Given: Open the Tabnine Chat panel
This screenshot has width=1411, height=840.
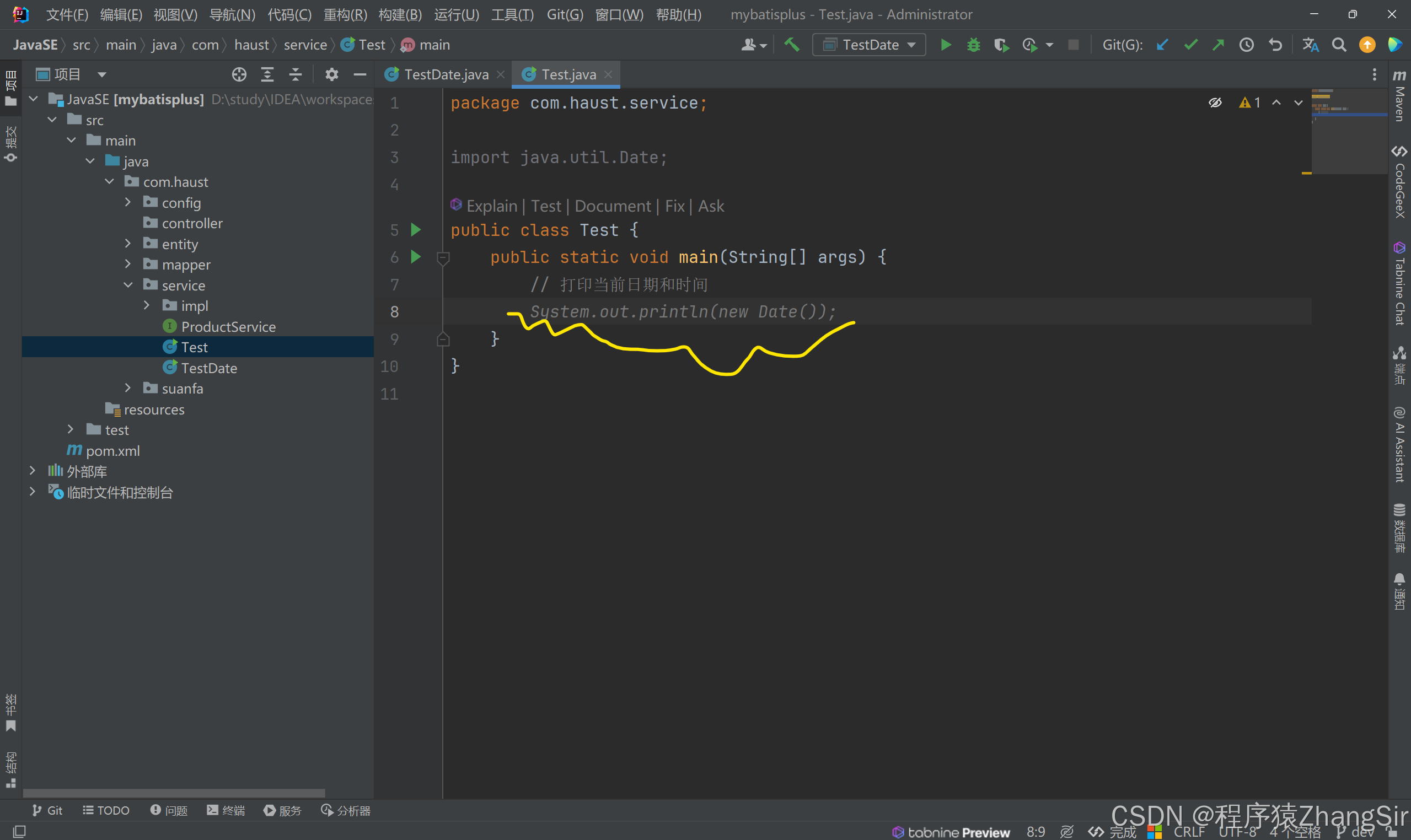Looking at the screenshot, I should [x=1399, y=283].
